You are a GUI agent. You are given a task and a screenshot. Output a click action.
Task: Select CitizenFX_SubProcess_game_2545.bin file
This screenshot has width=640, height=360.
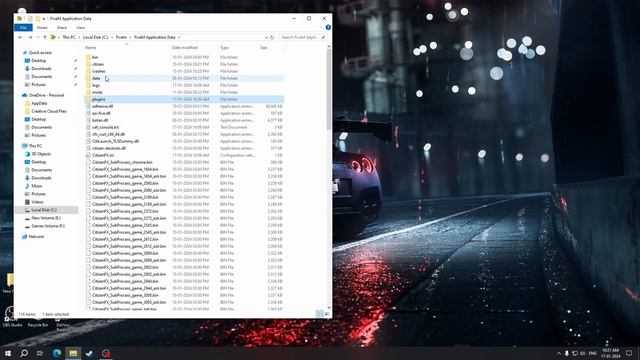click(x=125, y=225)
